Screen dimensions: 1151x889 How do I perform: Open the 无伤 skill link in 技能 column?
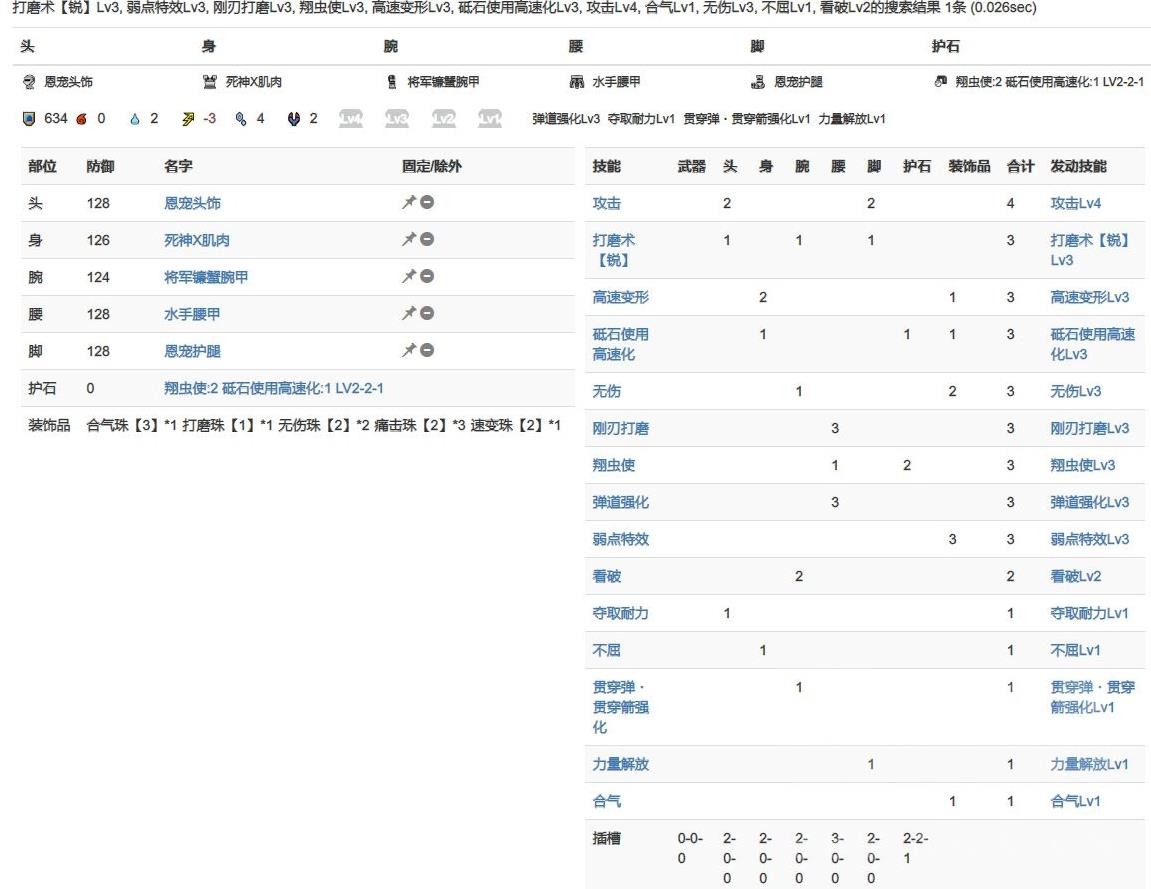[x=606, y=391]
